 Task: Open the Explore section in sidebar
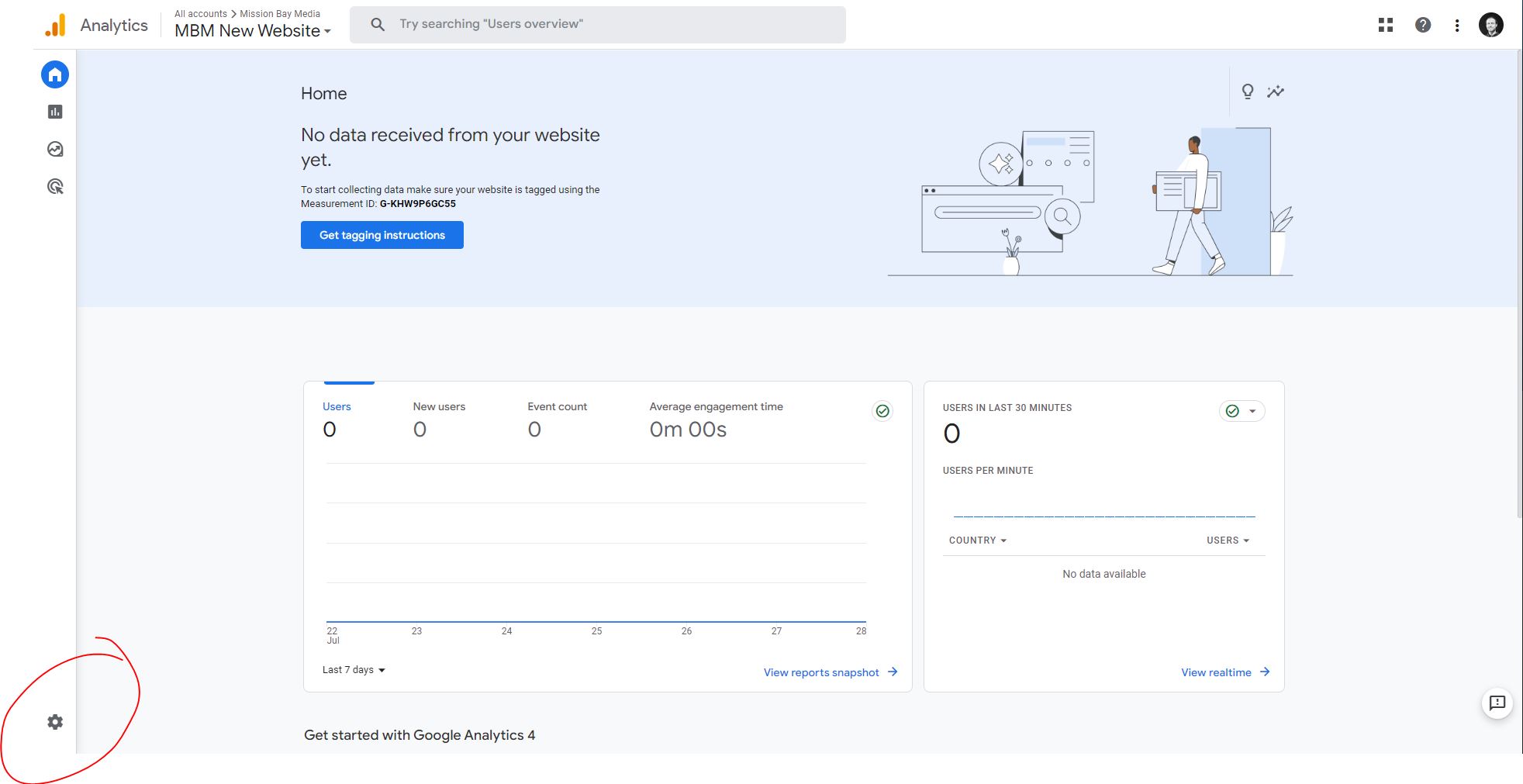55,149
